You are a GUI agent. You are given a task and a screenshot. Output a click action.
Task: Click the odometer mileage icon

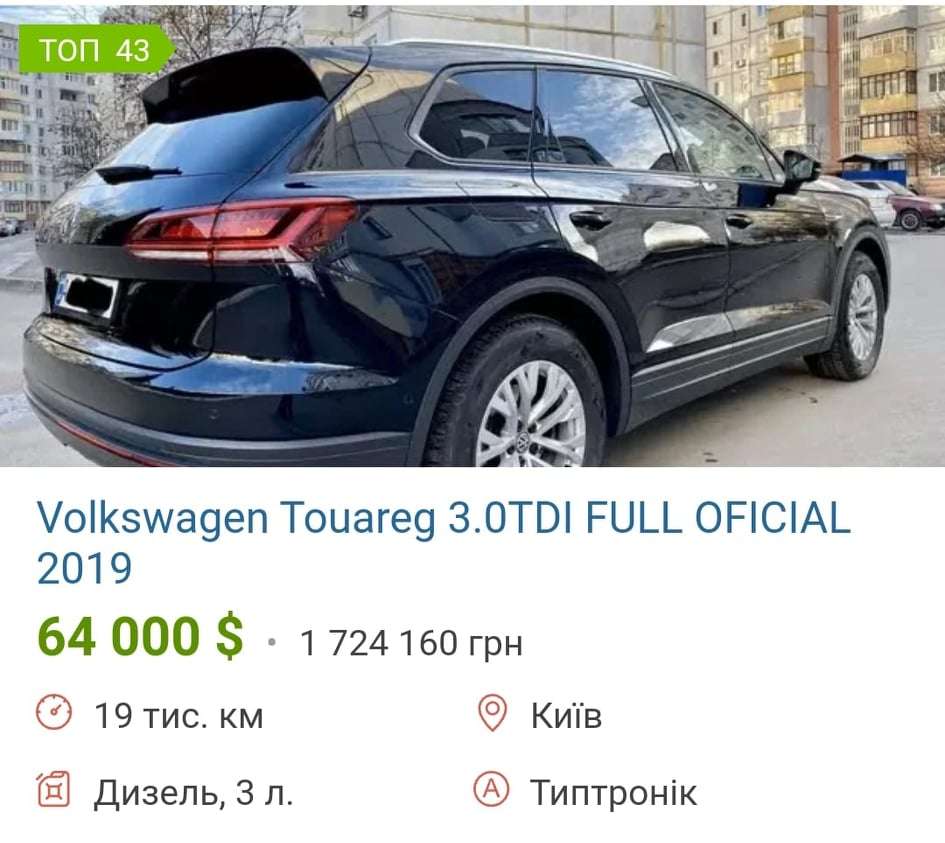point(54,712)
